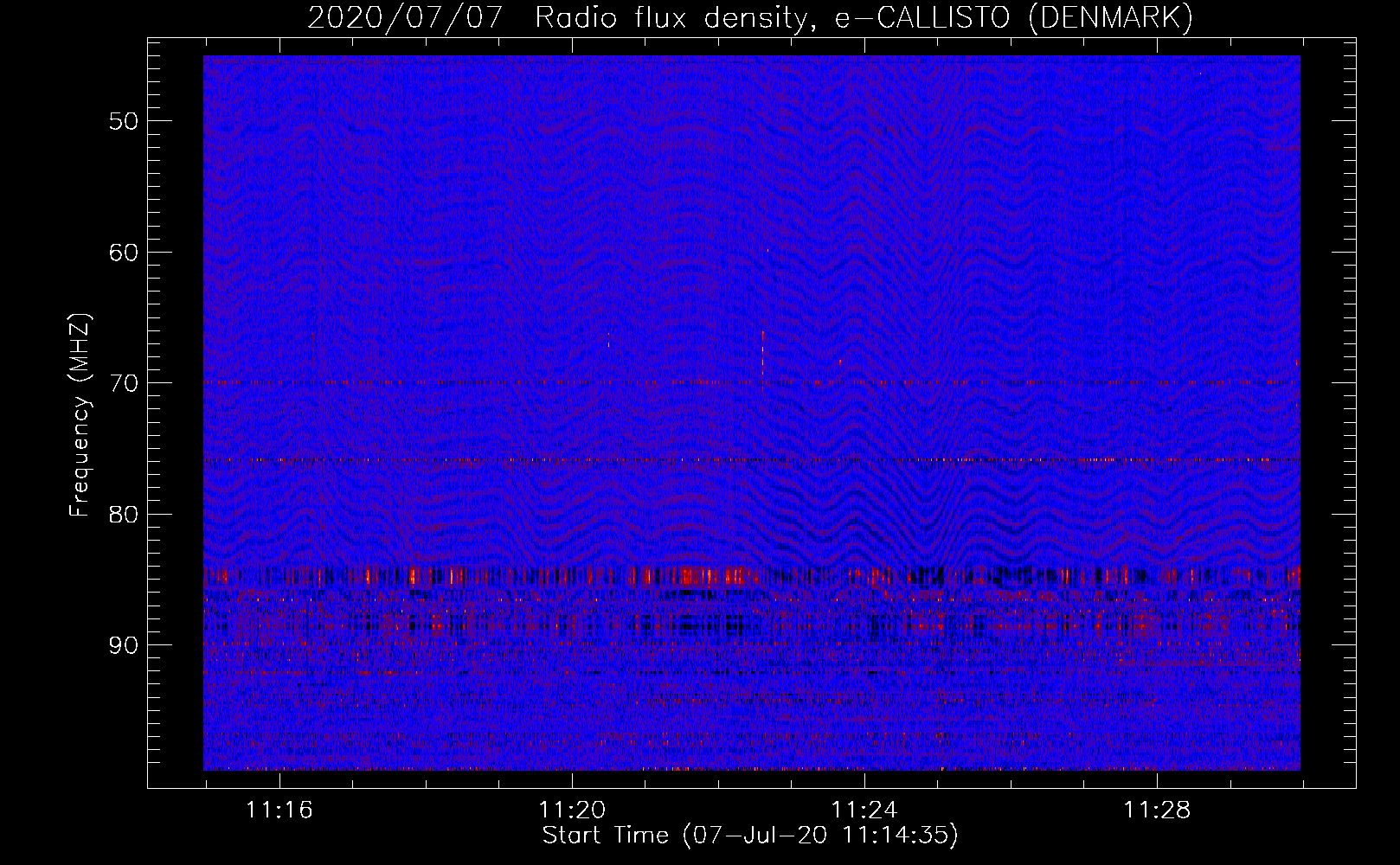
Task: Click the 80 MHz frequency tick label
Action: 124,515
